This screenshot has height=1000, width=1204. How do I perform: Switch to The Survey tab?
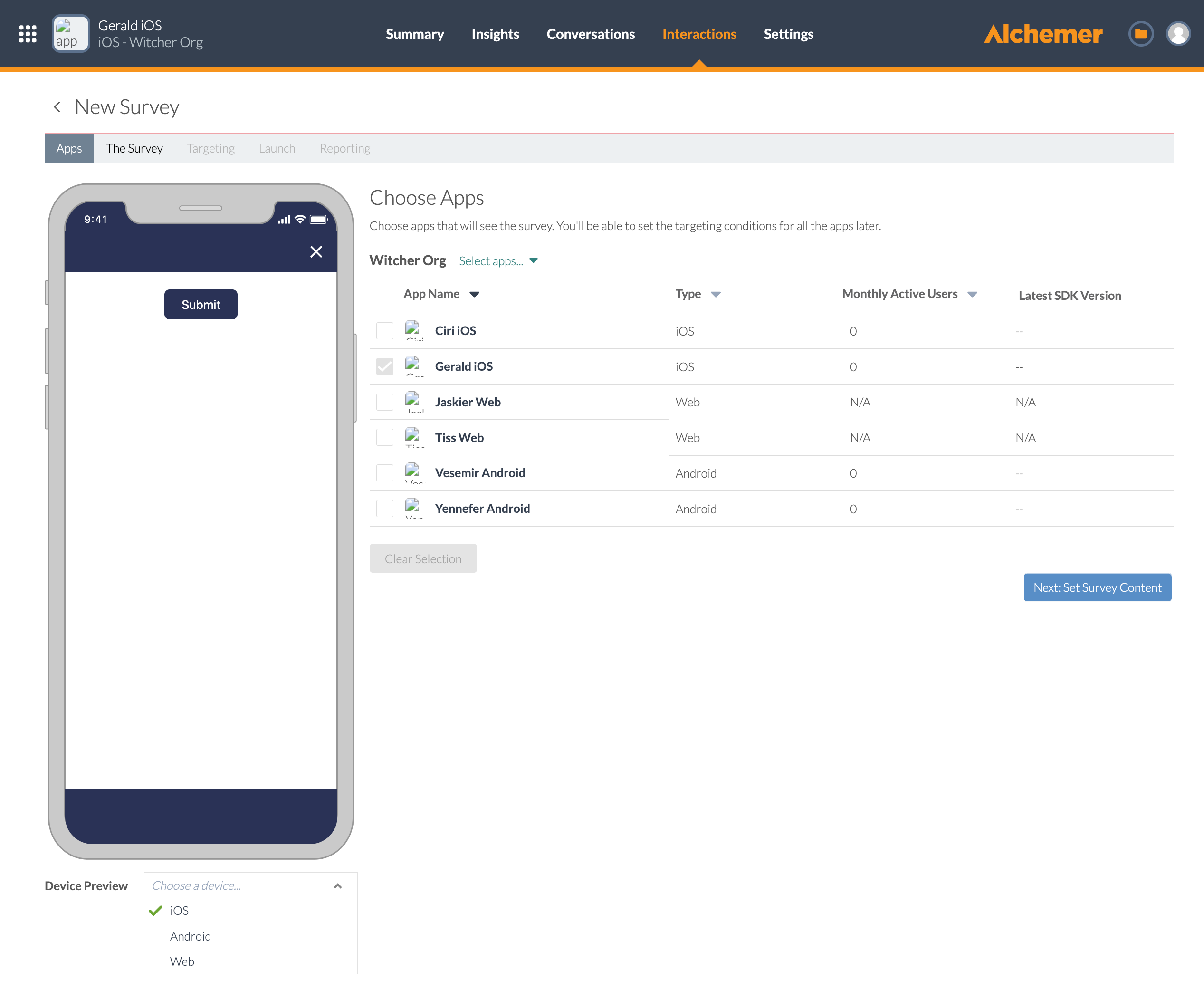[x=134, y=148]
